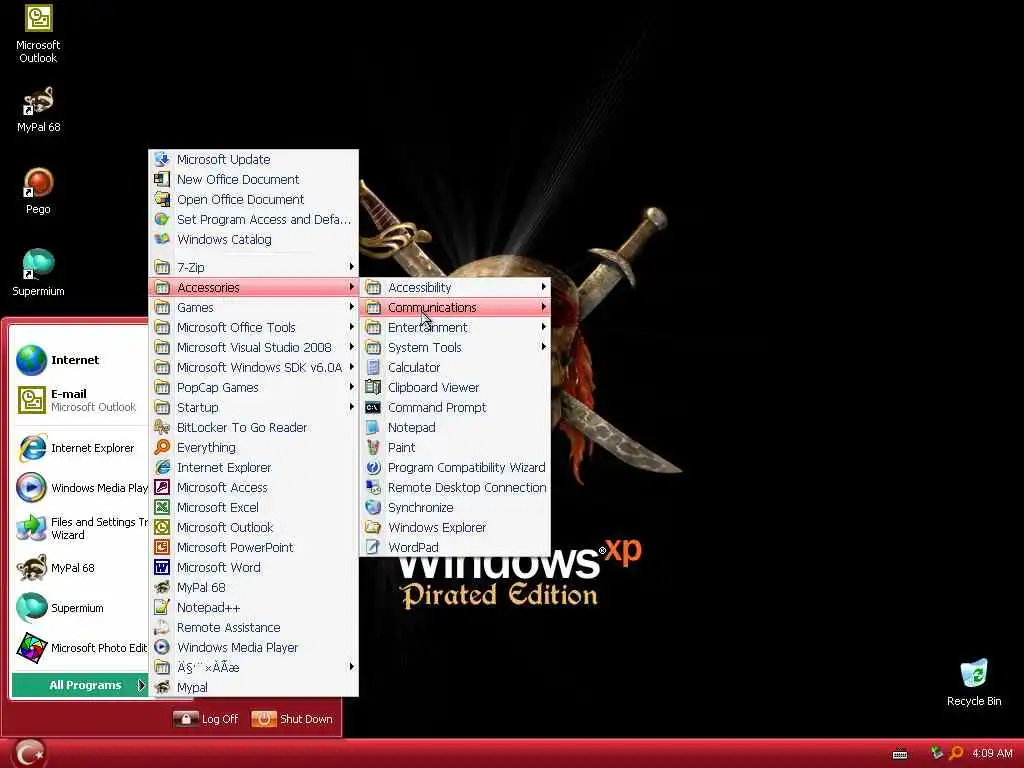Open Notepad from the Accessories menu
1024x768 pixels.
[x=455, y=428]
